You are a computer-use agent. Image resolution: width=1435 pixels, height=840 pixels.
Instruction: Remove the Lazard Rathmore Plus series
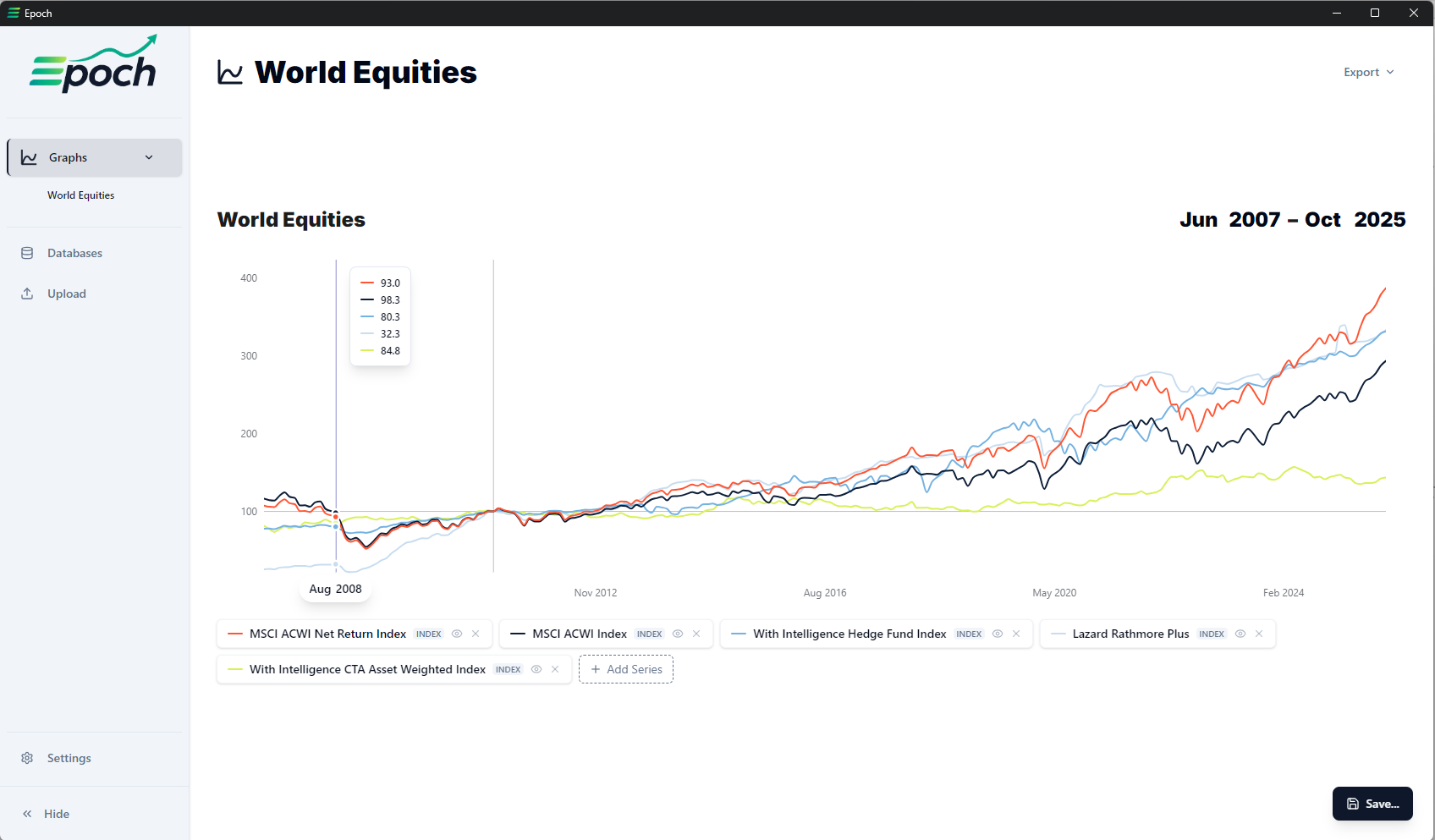coord(1259,634)
